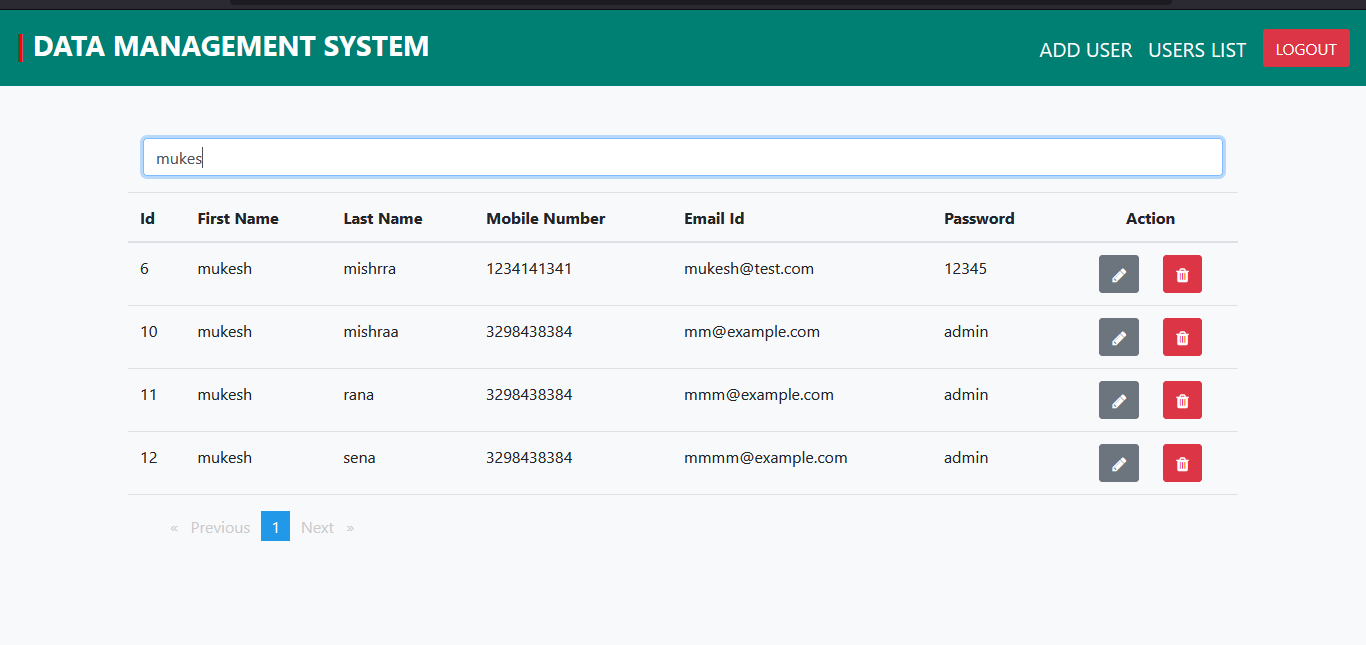Delete user ID 12 using the trash icon
The width and height of the screenshot is (1366, 645).
coord(1182,463)
